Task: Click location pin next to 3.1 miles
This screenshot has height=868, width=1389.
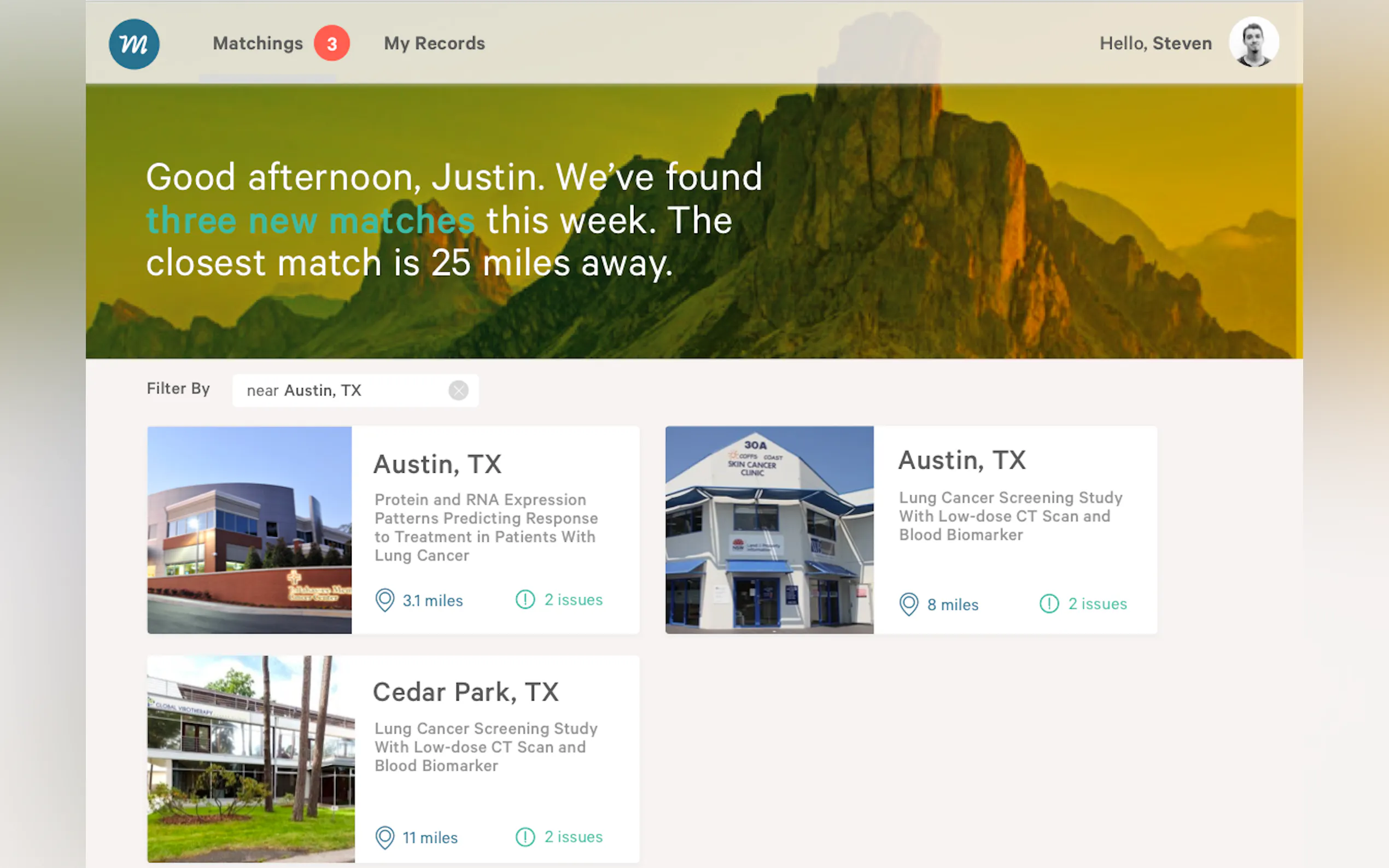Action: click(x=385, y=601)
